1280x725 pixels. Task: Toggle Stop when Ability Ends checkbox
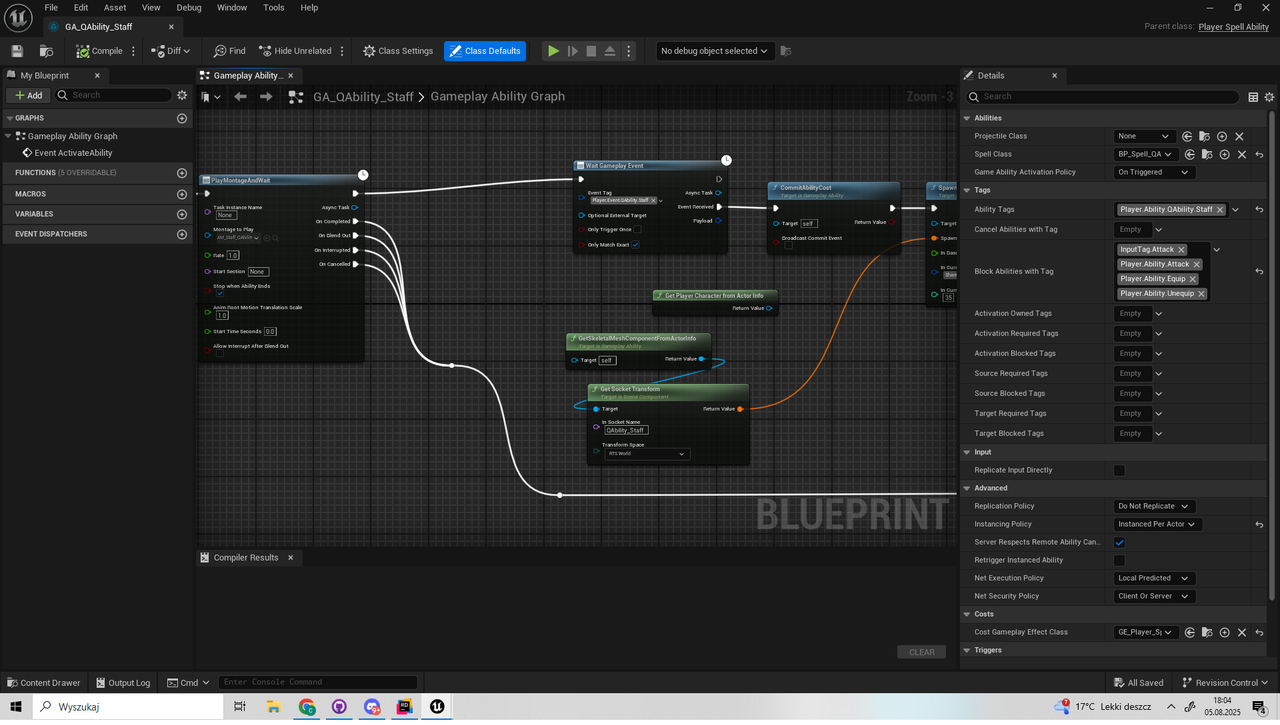tap(220, 294)
